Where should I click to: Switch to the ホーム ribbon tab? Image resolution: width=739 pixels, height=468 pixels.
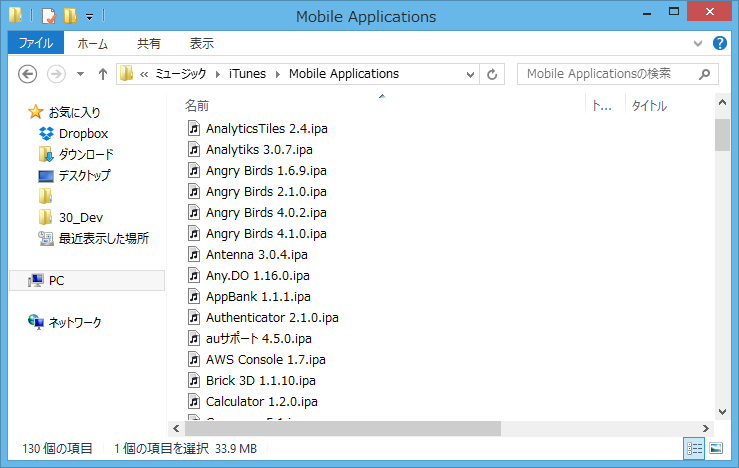(x=92, y=44)
